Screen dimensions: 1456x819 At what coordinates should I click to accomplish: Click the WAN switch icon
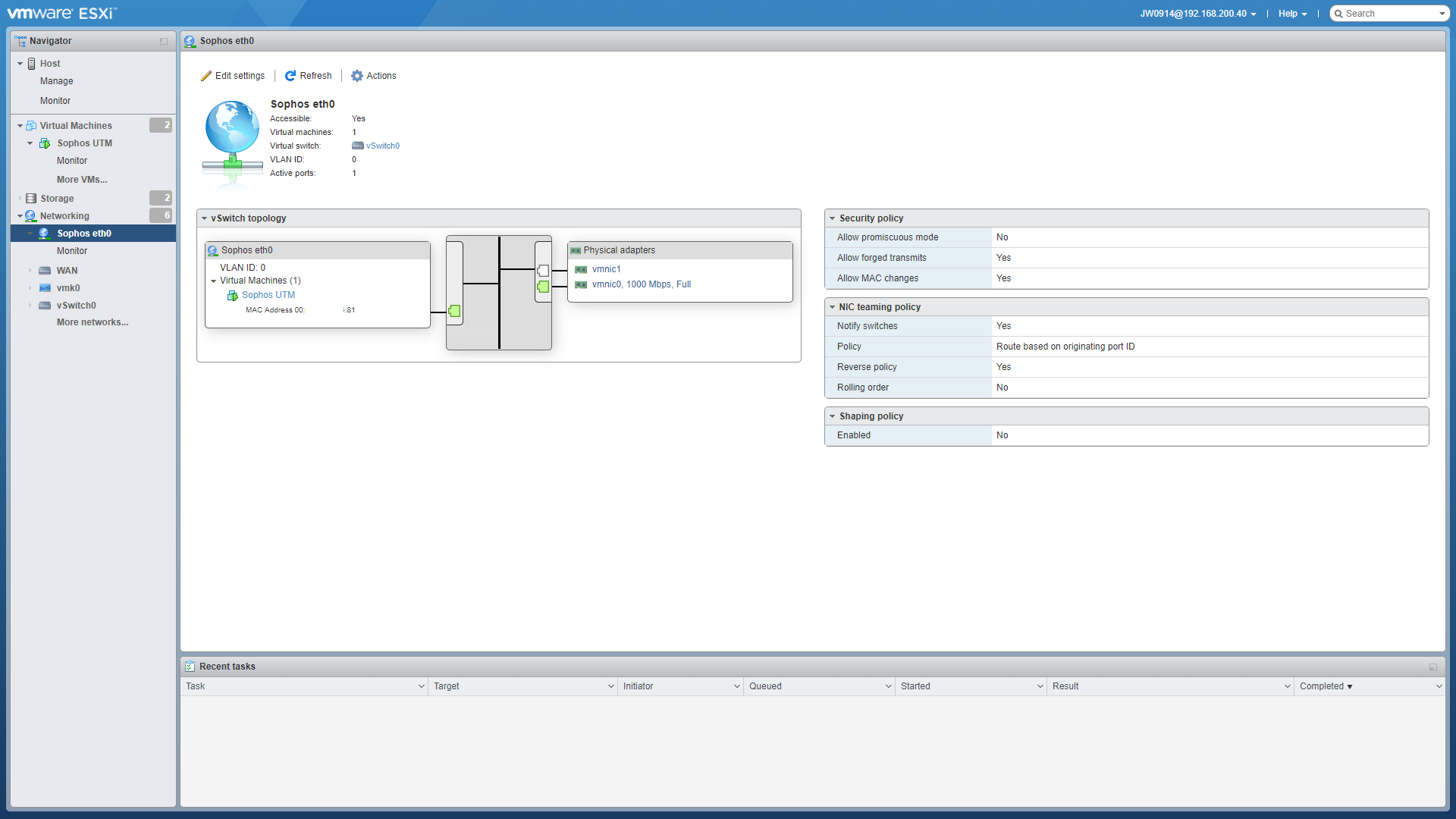click(x=45, y=271)
